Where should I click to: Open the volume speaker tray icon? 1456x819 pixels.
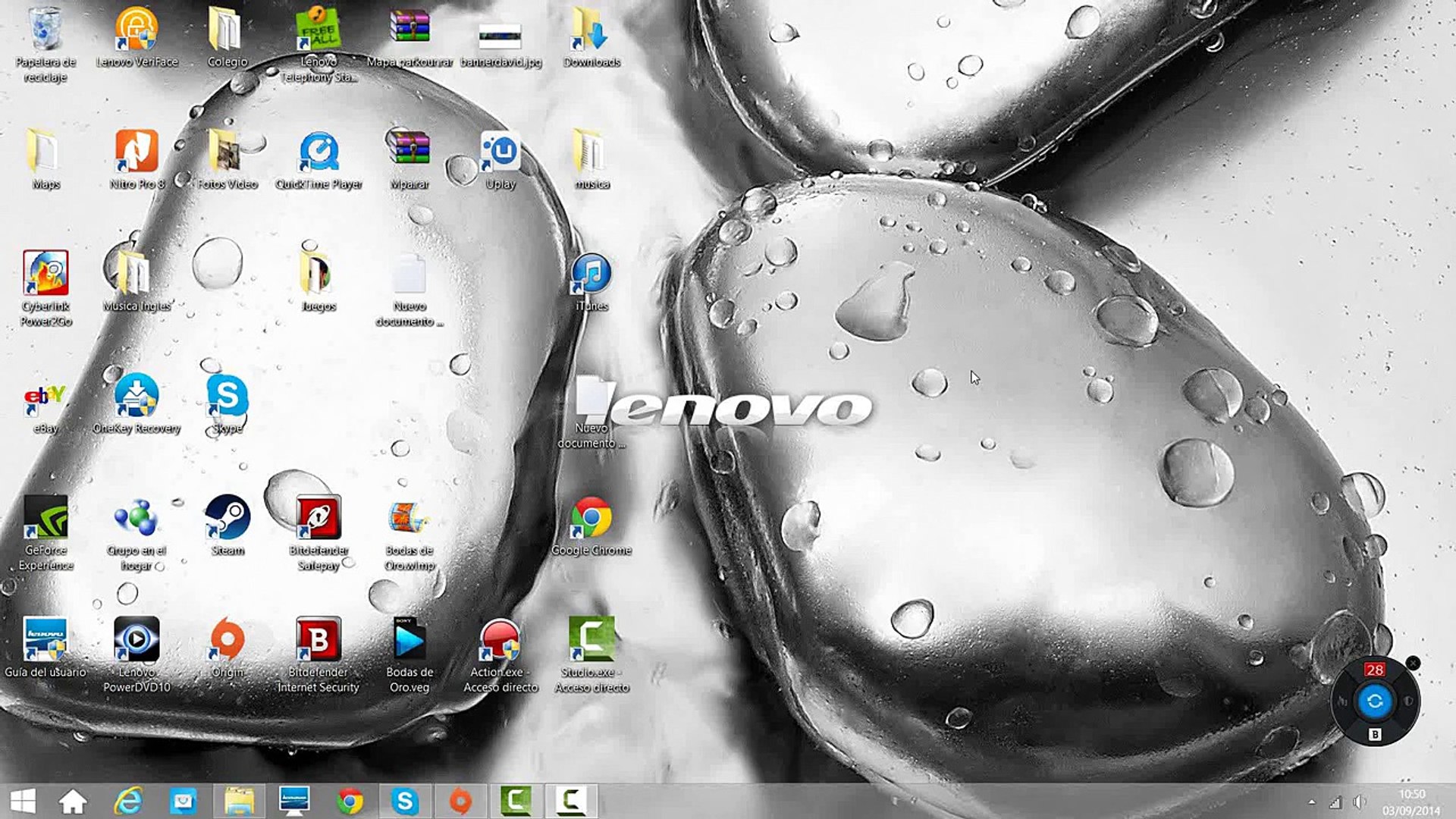point(1359,802)
